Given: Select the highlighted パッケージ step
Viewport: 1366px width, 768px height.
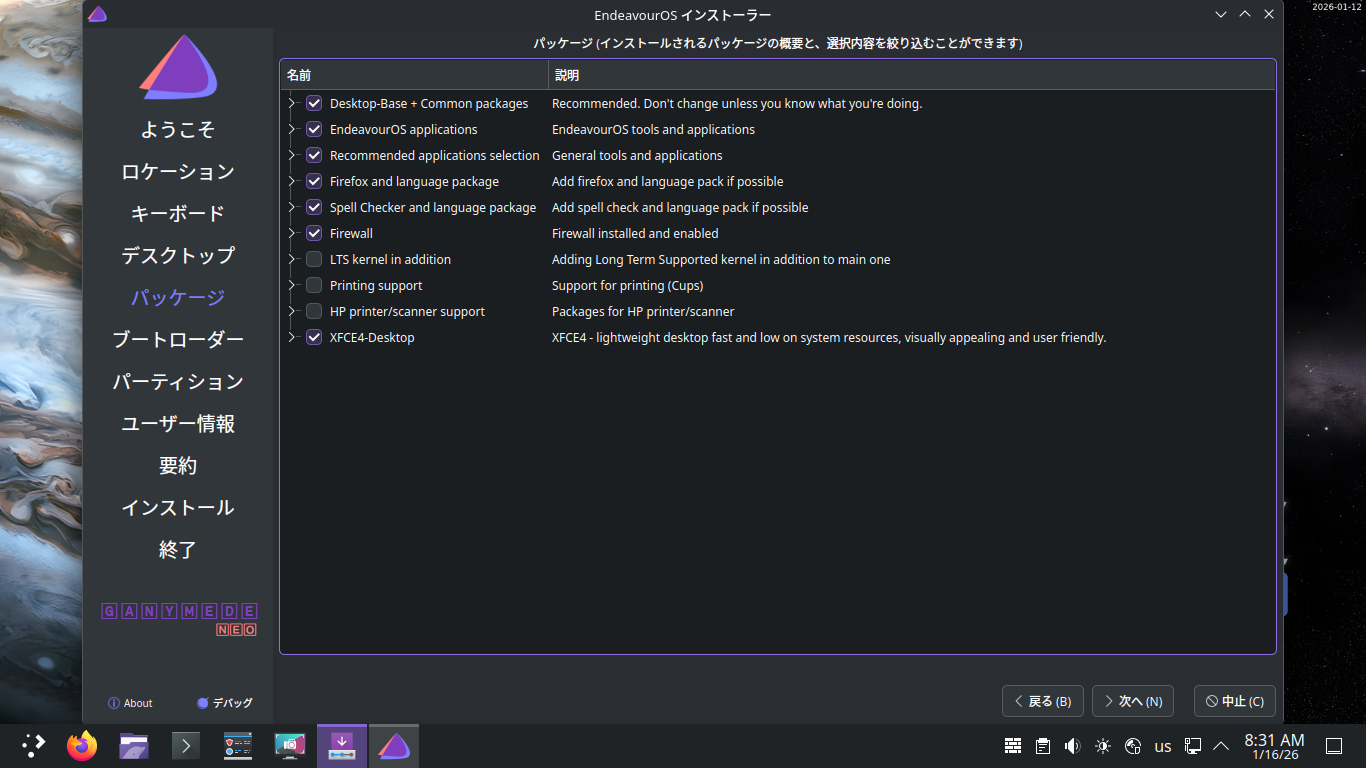Looking at the screenshot, I should (x=178, y=298).
